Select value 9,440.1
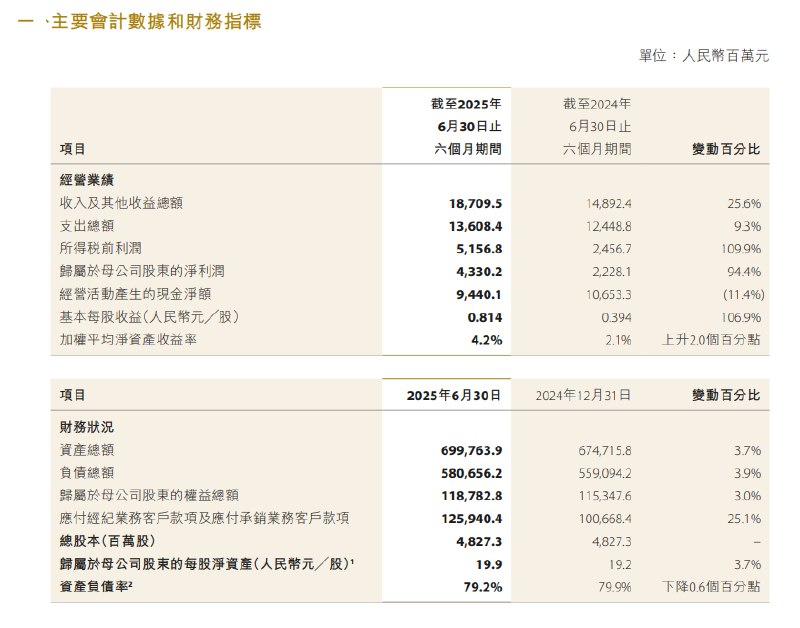 479,294
